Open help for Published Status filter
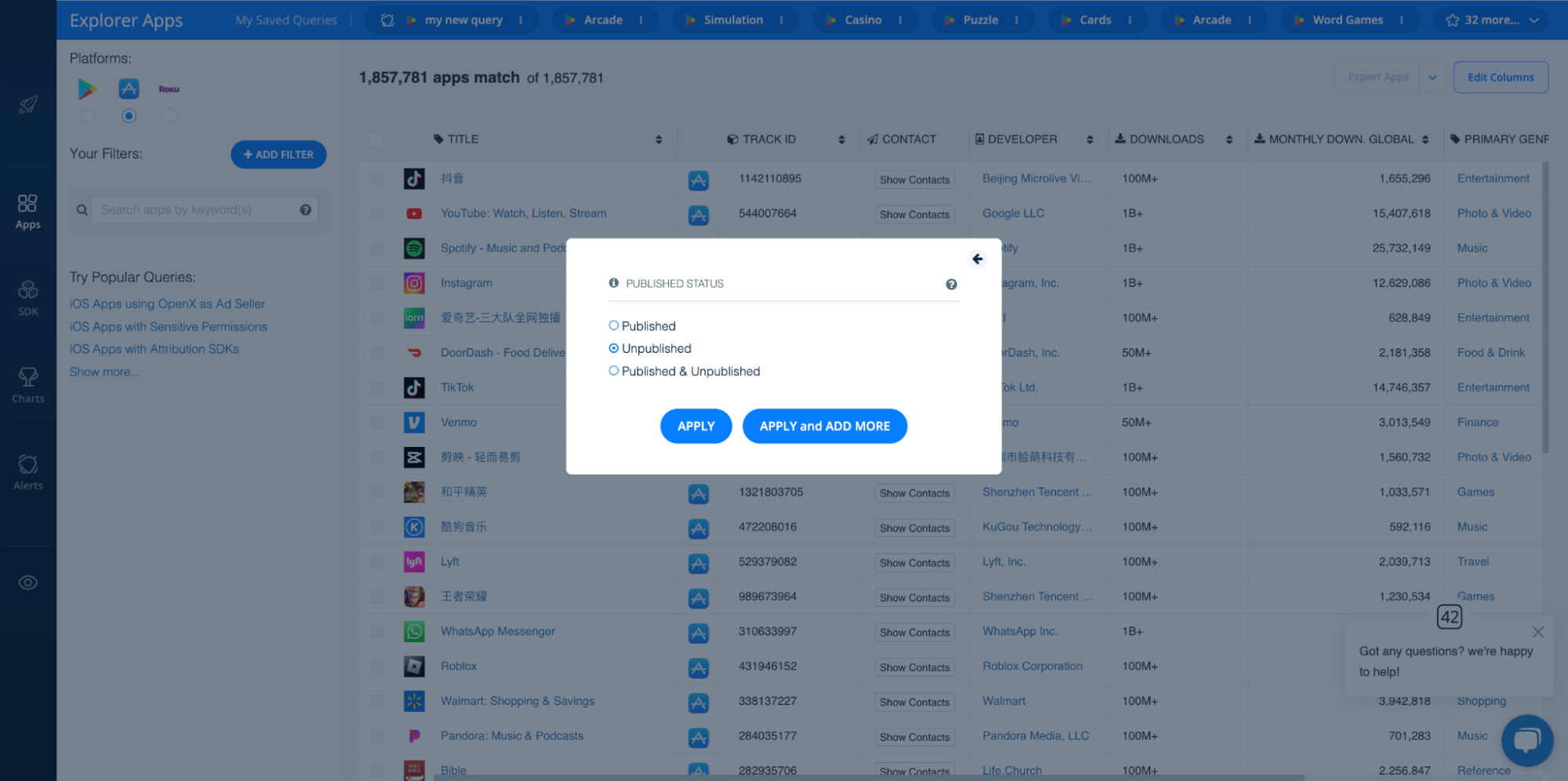1568x781 pixels. coord(951,285)
